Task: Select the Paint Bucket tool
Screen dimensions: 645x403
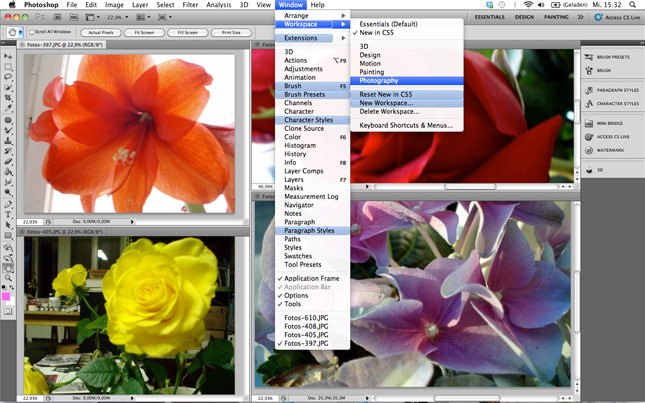Action: coord(8,171)
